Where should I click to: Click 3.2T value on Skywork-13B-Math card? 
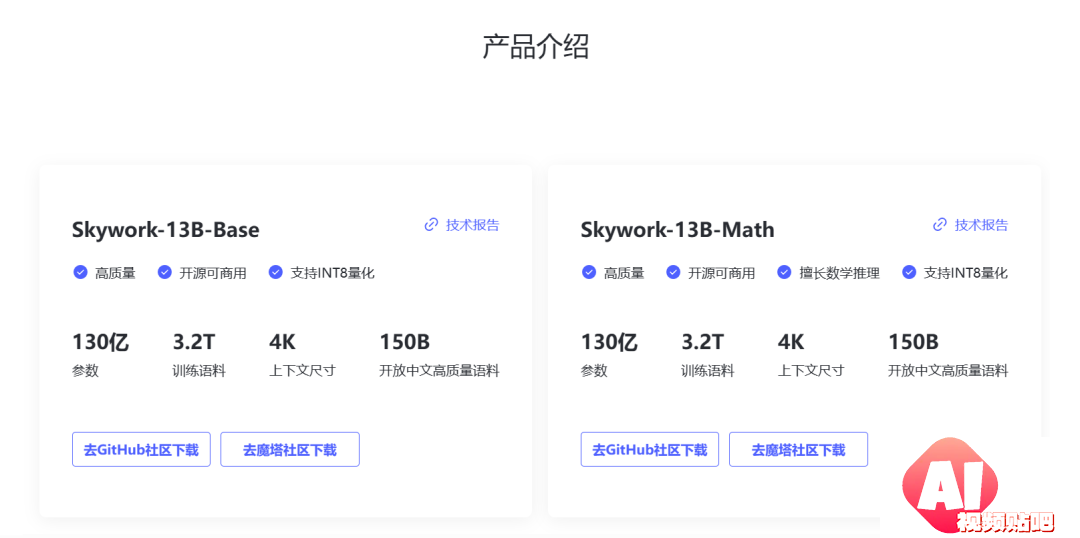coord(703,341)
